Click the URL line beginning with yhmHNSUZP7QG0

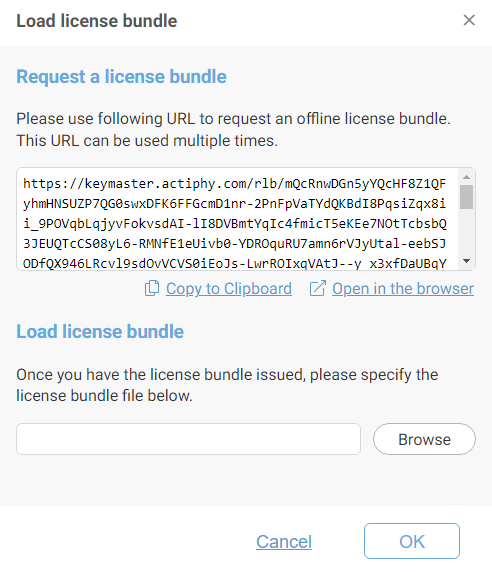click(235, 204)
